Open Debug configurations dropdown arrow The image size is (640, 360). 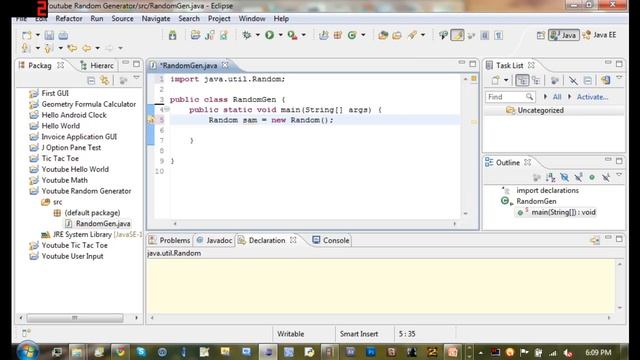pyautogui.click(x=258, y=35)
